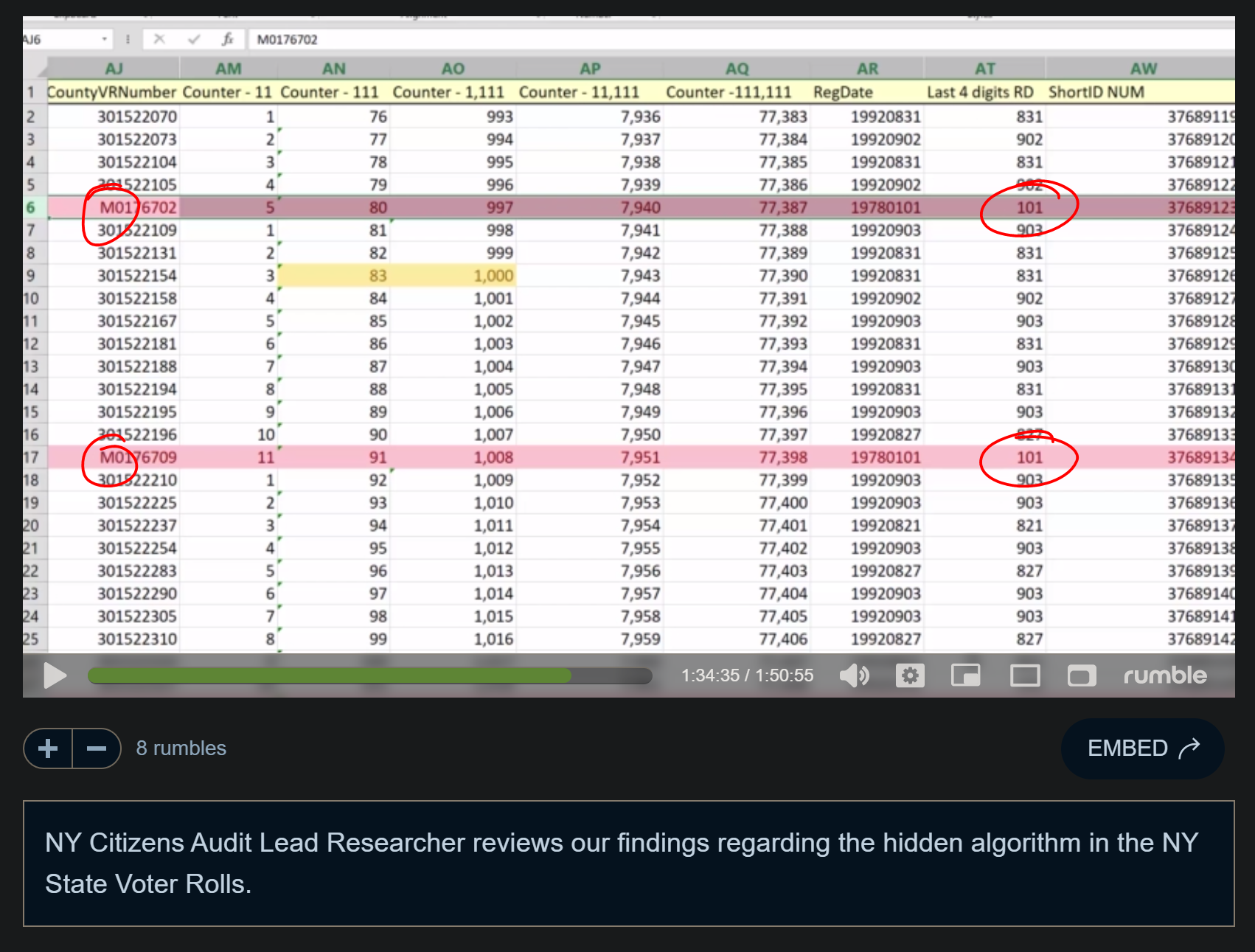Select column header AQ
Screen dimensions: 1255x952
click(x=737, y=69)
